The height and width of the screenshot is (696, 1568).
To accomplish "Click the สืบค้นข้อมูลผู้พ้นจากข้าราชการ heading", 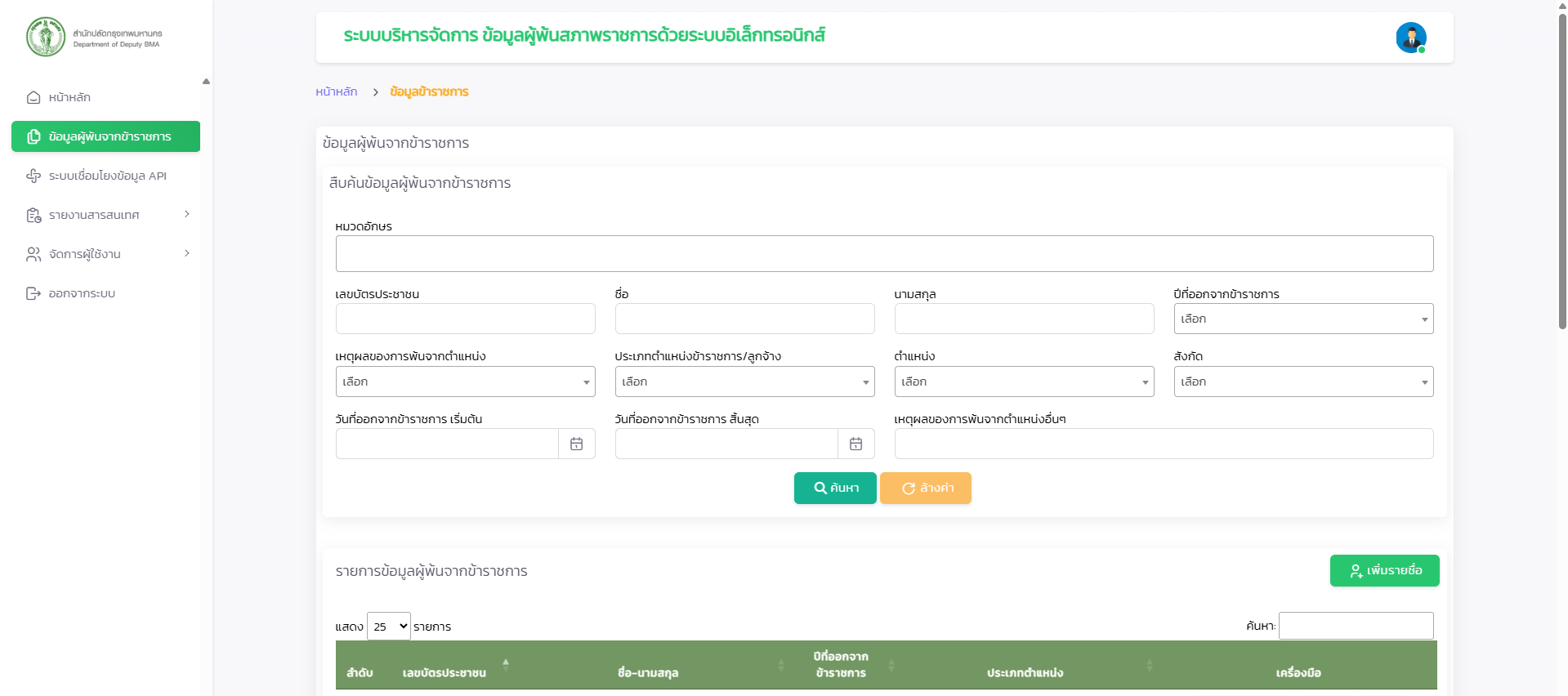I will point(420,183).
